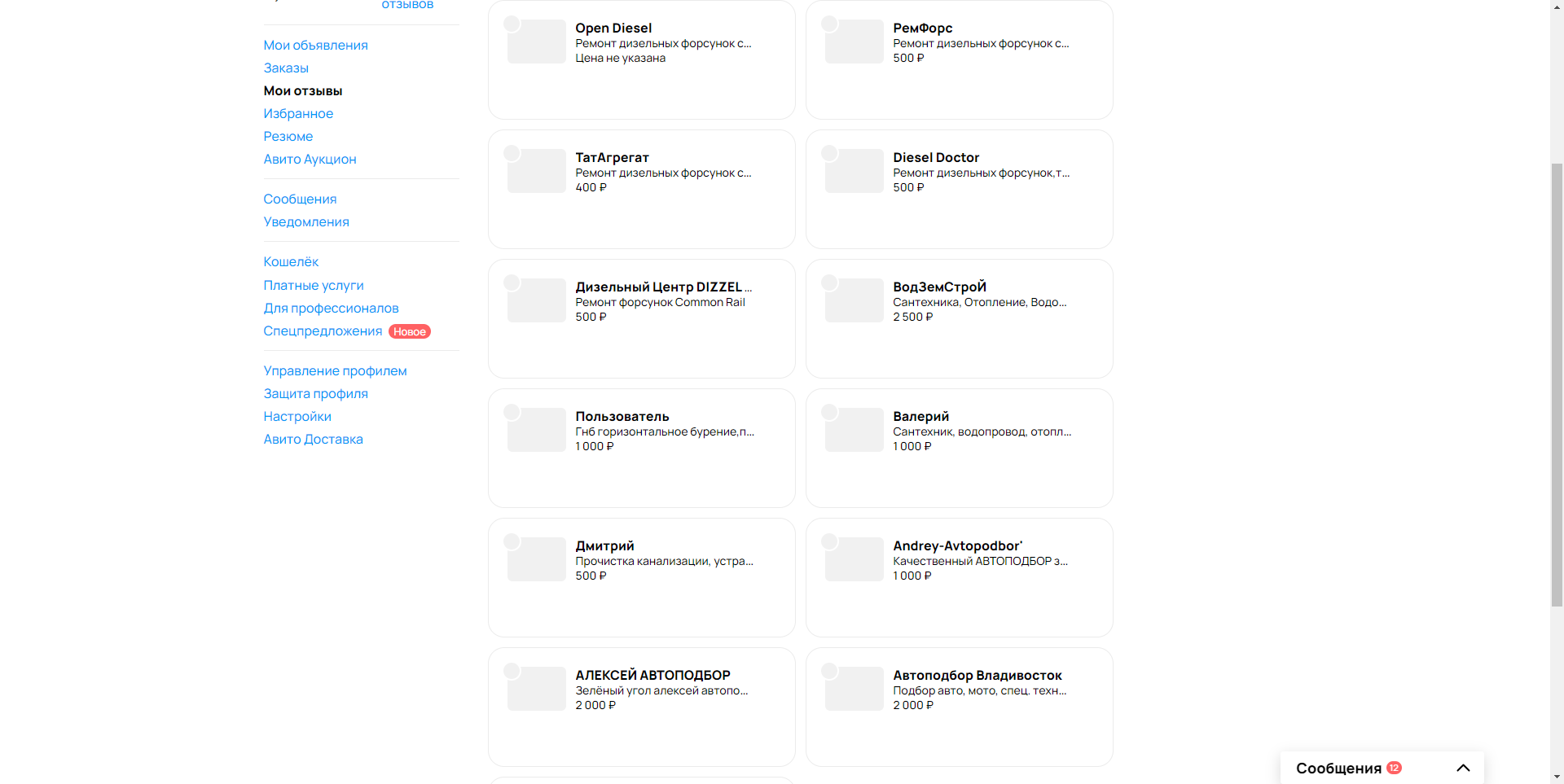Open Авито Доставка link

coord(313,439)
